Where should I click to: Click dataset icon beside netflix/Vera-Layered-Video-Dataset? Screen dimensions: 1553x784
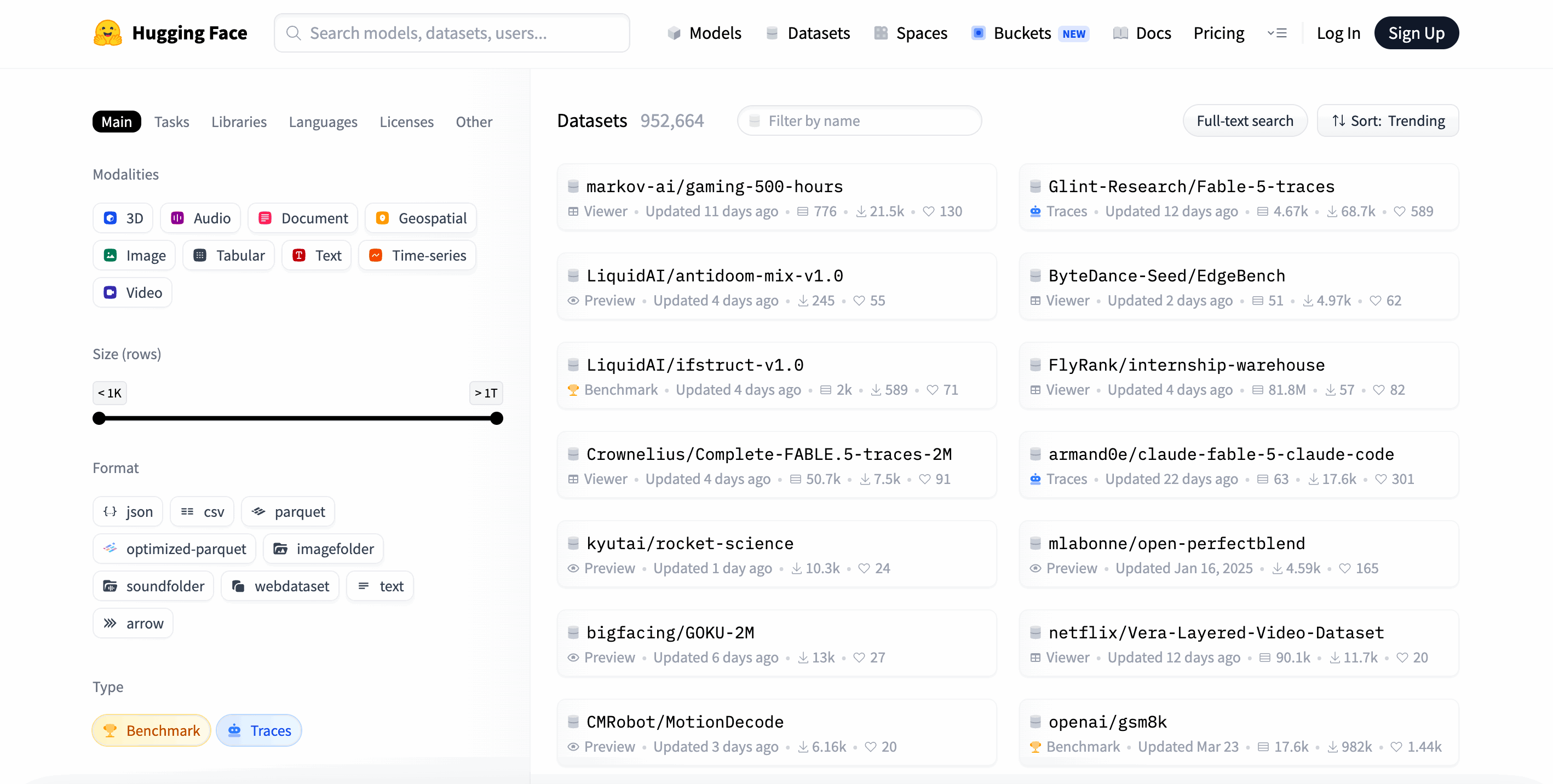point(1035,632)
